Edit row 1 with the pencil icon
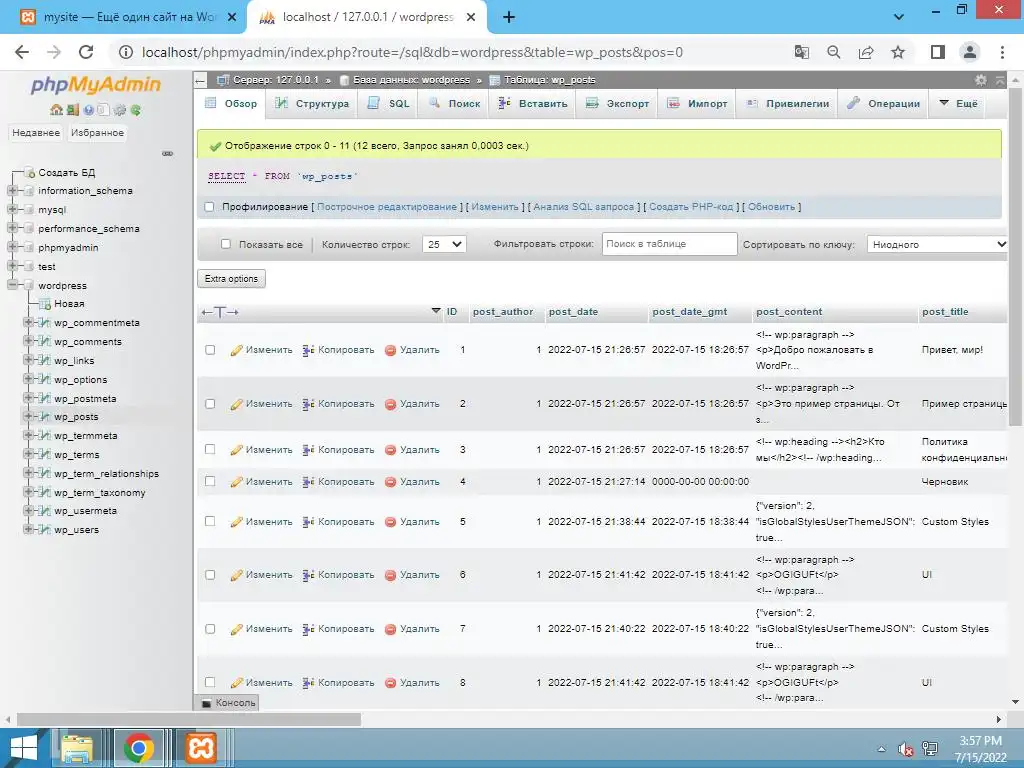 pos(236,351)
